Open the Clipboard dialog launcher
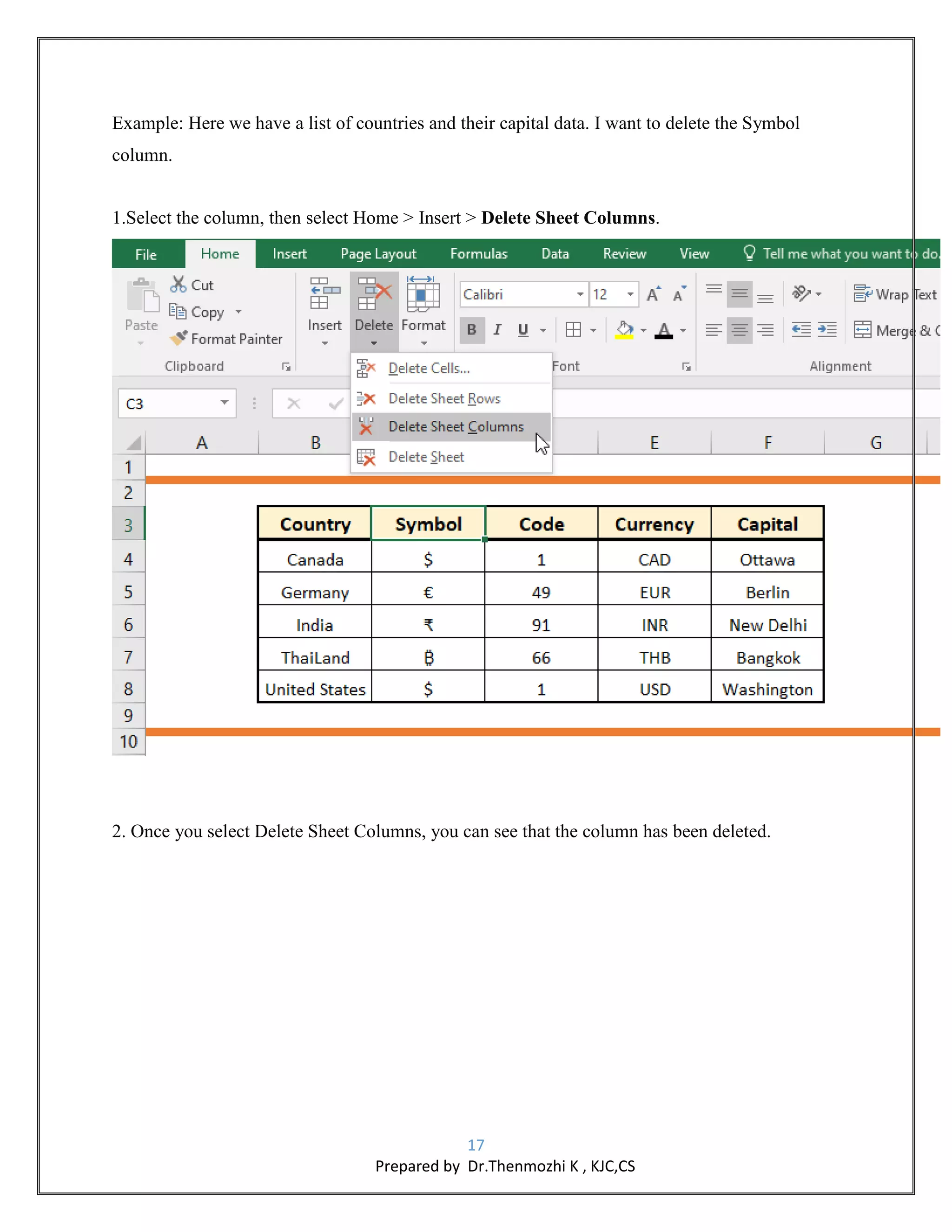952x1232 pixels. (286, 367)
